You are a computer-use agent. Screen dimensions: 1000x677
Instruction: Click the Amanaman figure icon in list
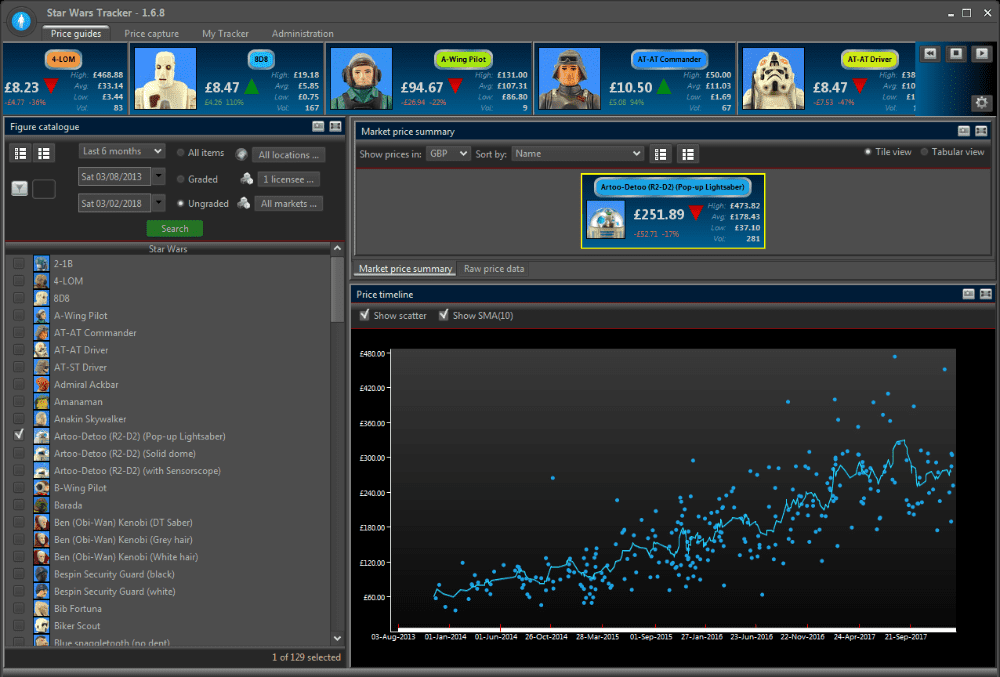click(41, 402)
